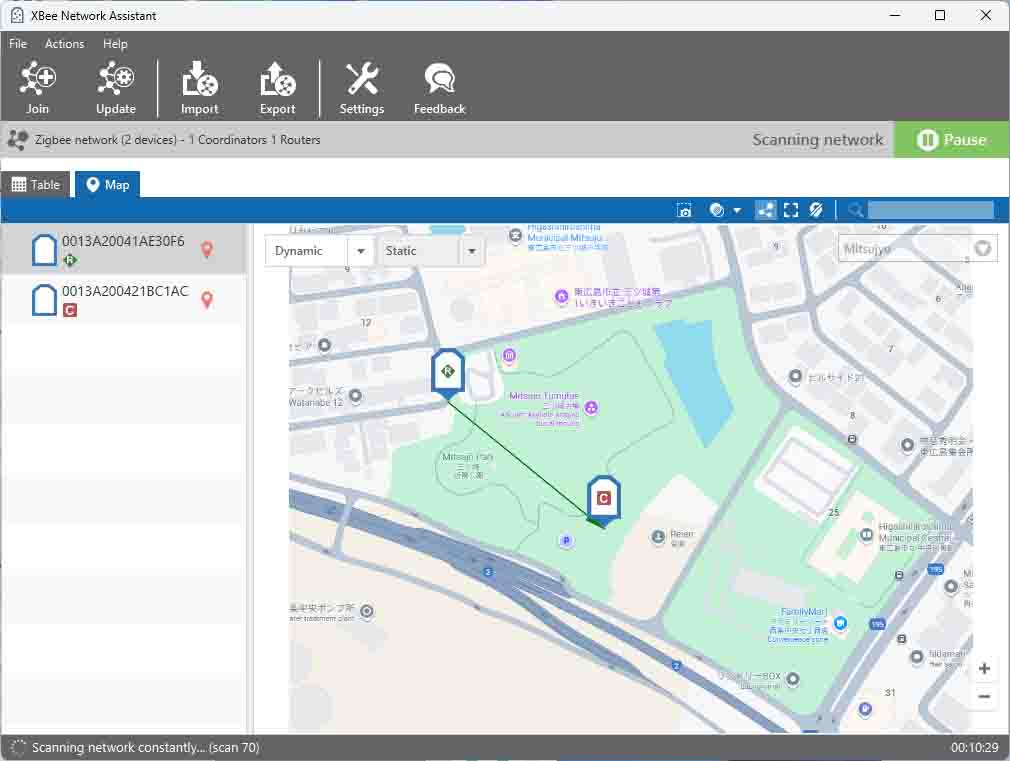1010x761 pixels.
Task: Focus the map toolbar search field
Action: (x=931, y=210)
